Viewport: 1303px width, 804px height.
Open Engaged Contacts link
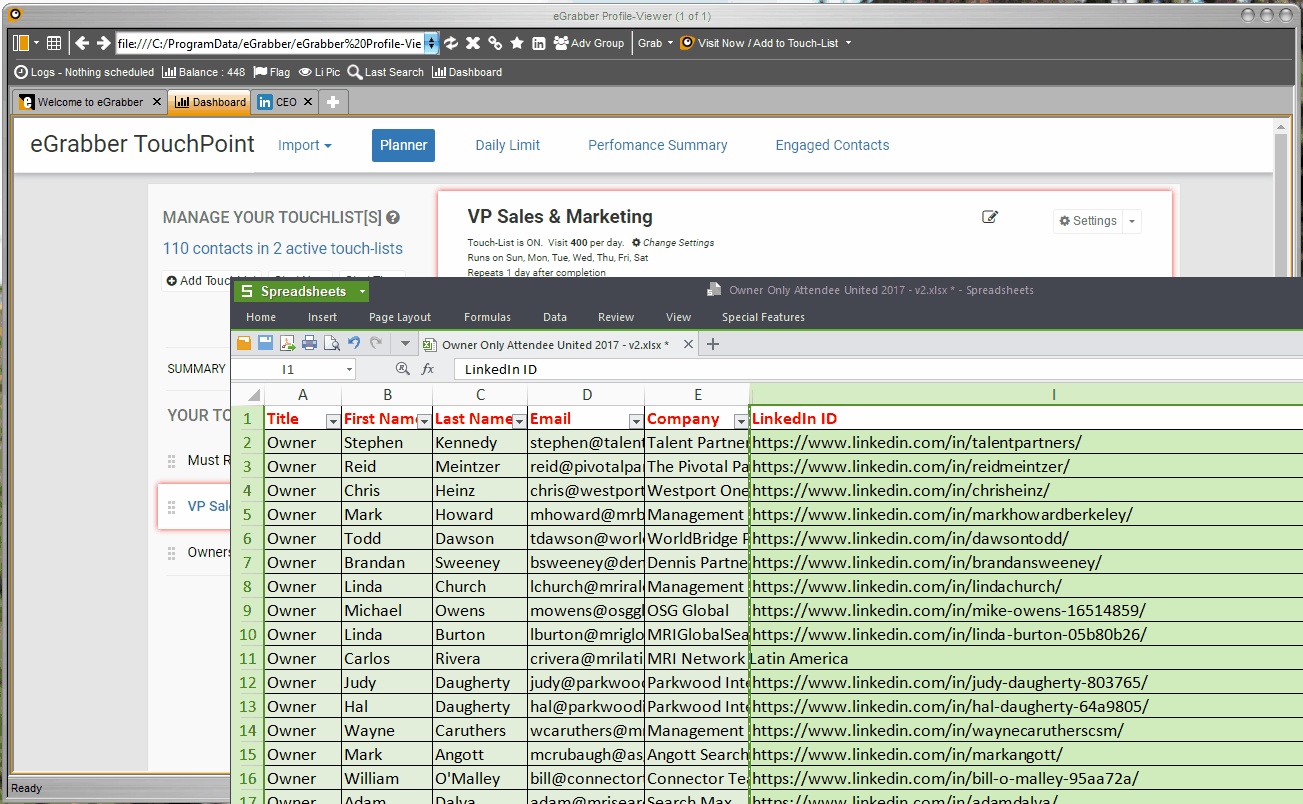(832, 145)
